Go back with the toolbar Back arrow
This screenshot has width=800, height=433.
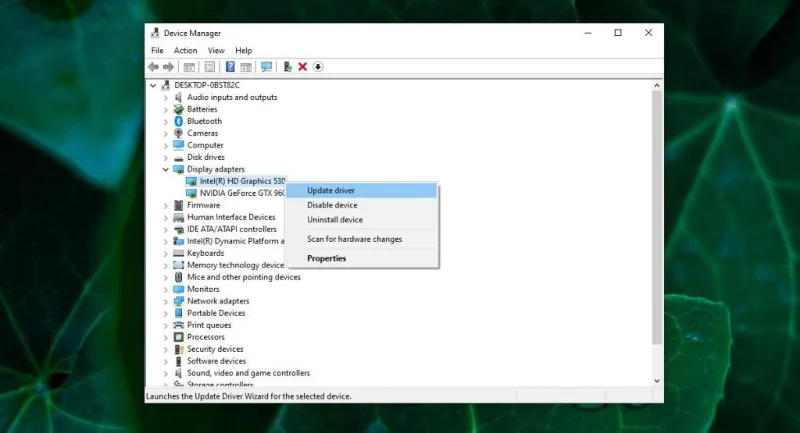tap(153, 67)
